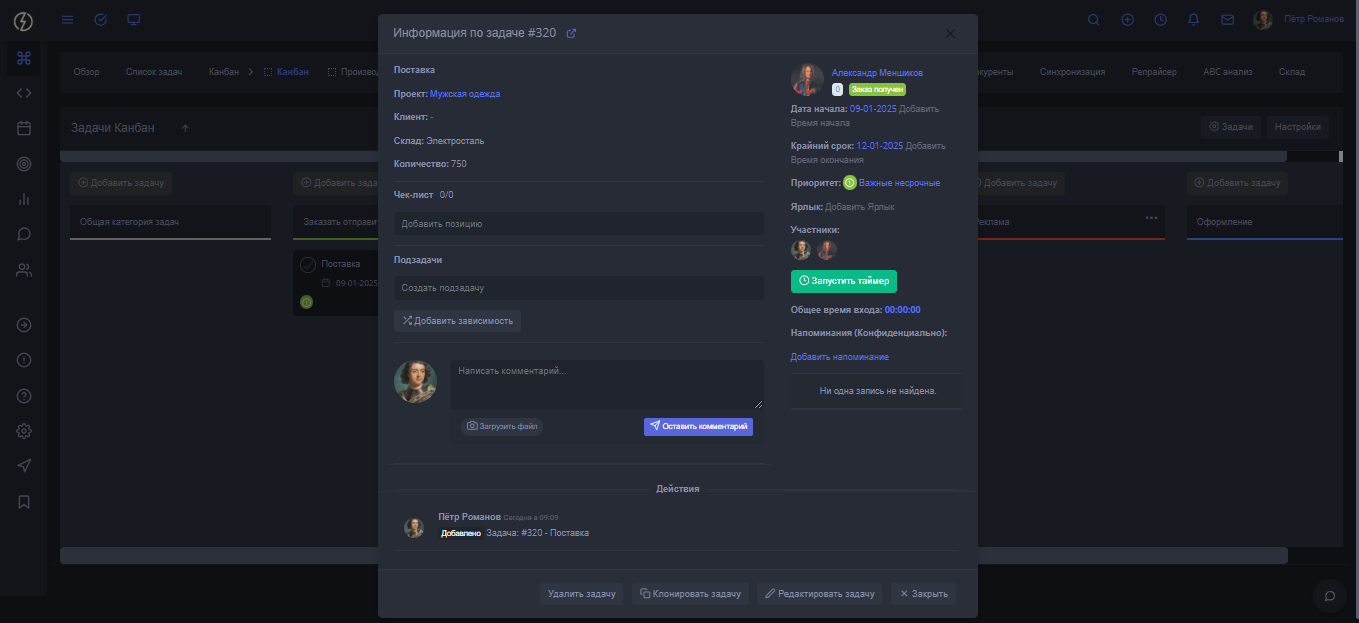Open the chat icon in left sidebar
Image resolution: width=1359 pixels, height=623 pixels.
pos(24,234)
